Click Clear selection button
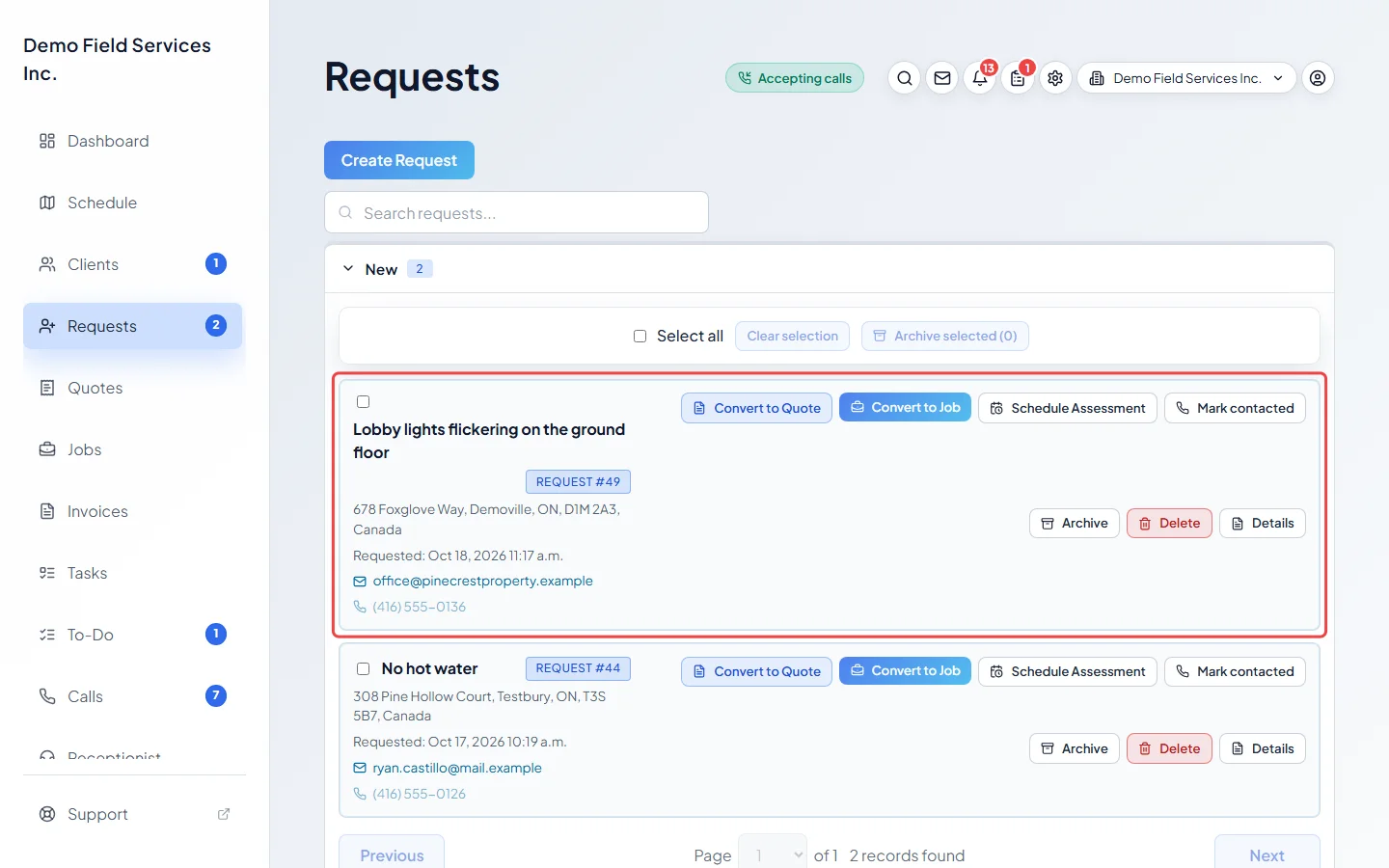 point(793,336)
